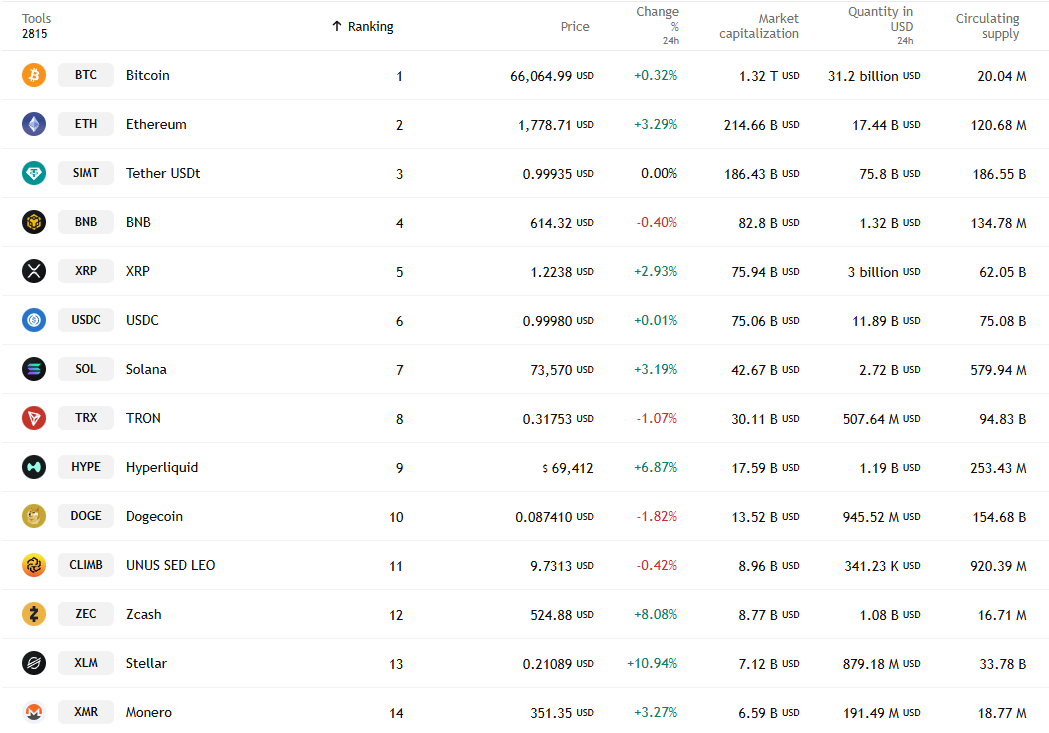Sort by the Price column header
The width and height of the screenshot is (1049, 733).
pyautogui.click(x=575, y=26)
